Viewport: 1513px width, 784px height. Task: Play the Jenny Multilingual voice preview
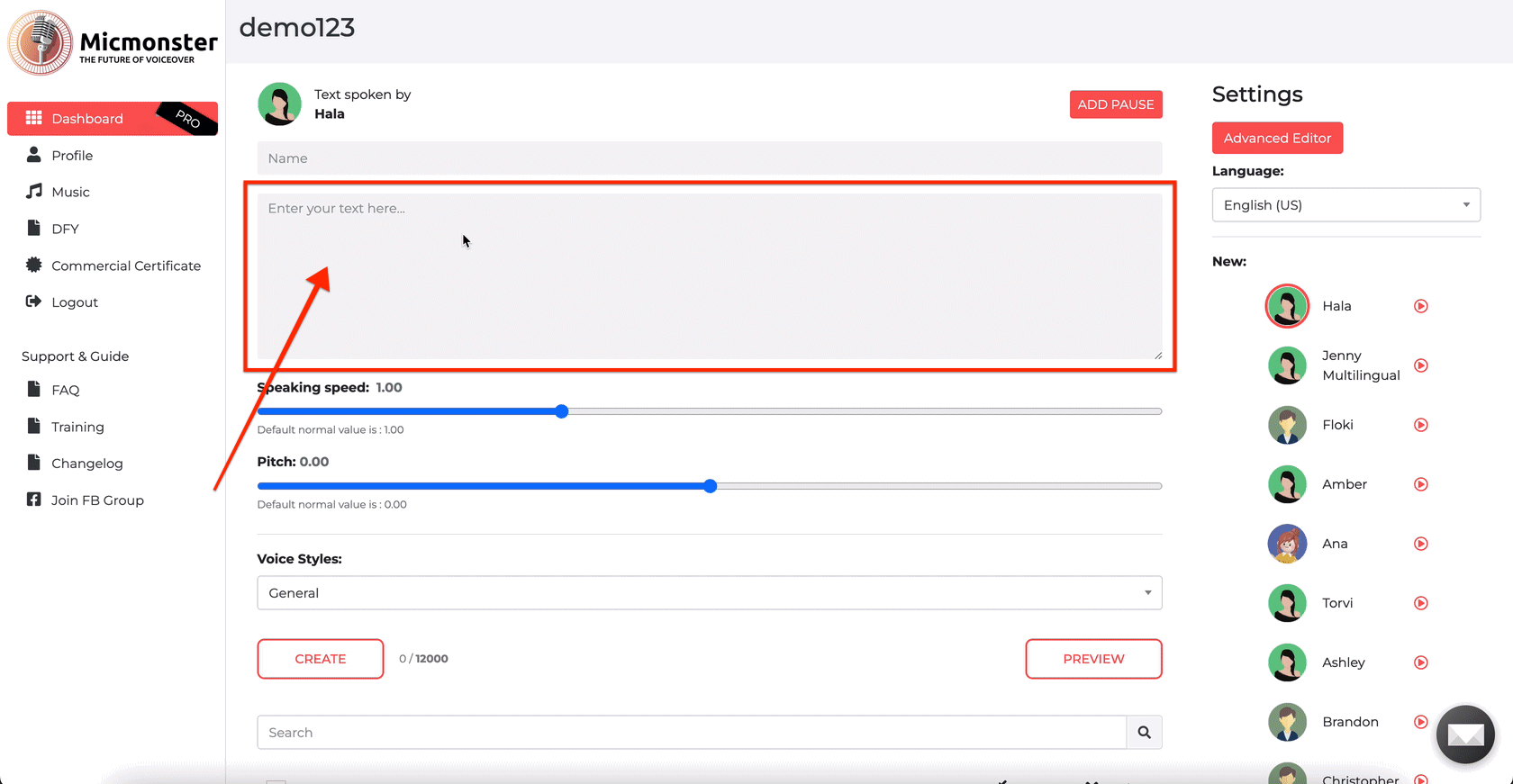click(1420, 365)
